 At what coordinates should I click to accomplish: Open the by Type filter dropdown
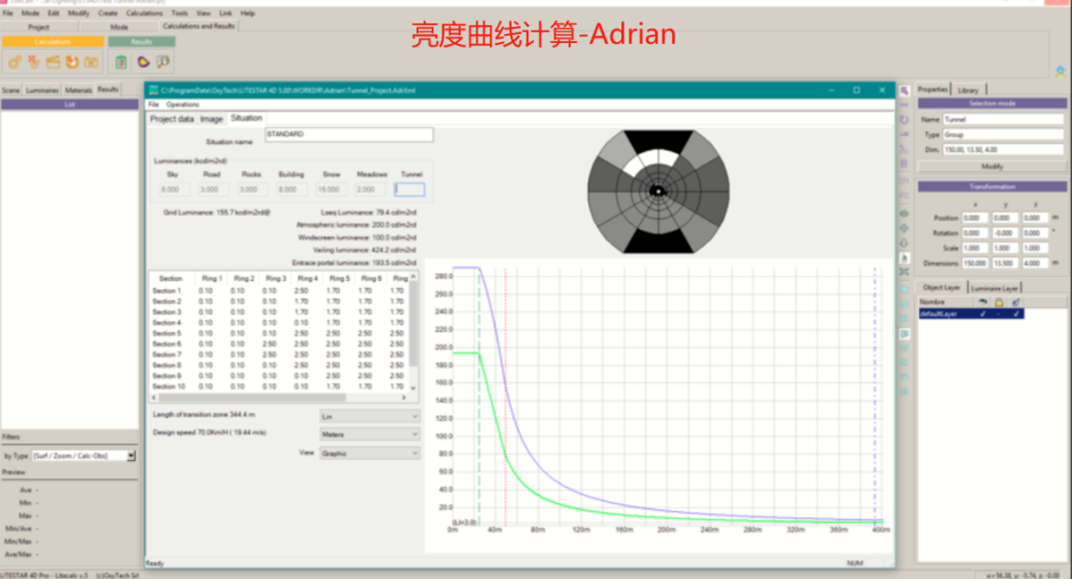point(83,455)
